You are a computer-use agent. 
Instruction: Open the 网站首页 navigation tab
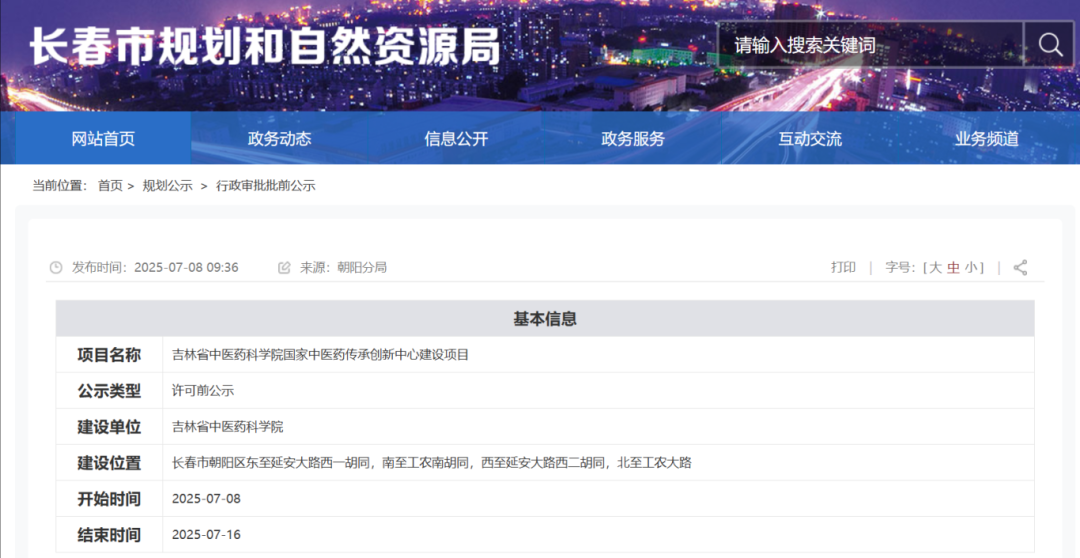103,138
